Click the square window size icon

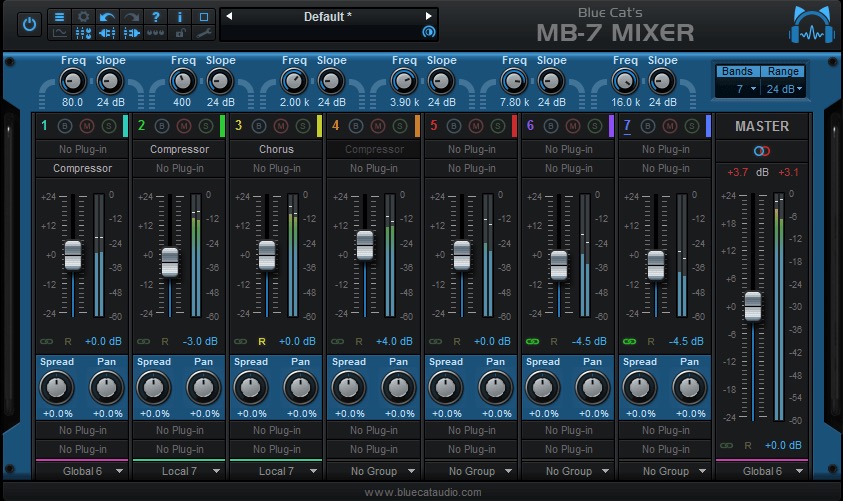pos(203,17)
